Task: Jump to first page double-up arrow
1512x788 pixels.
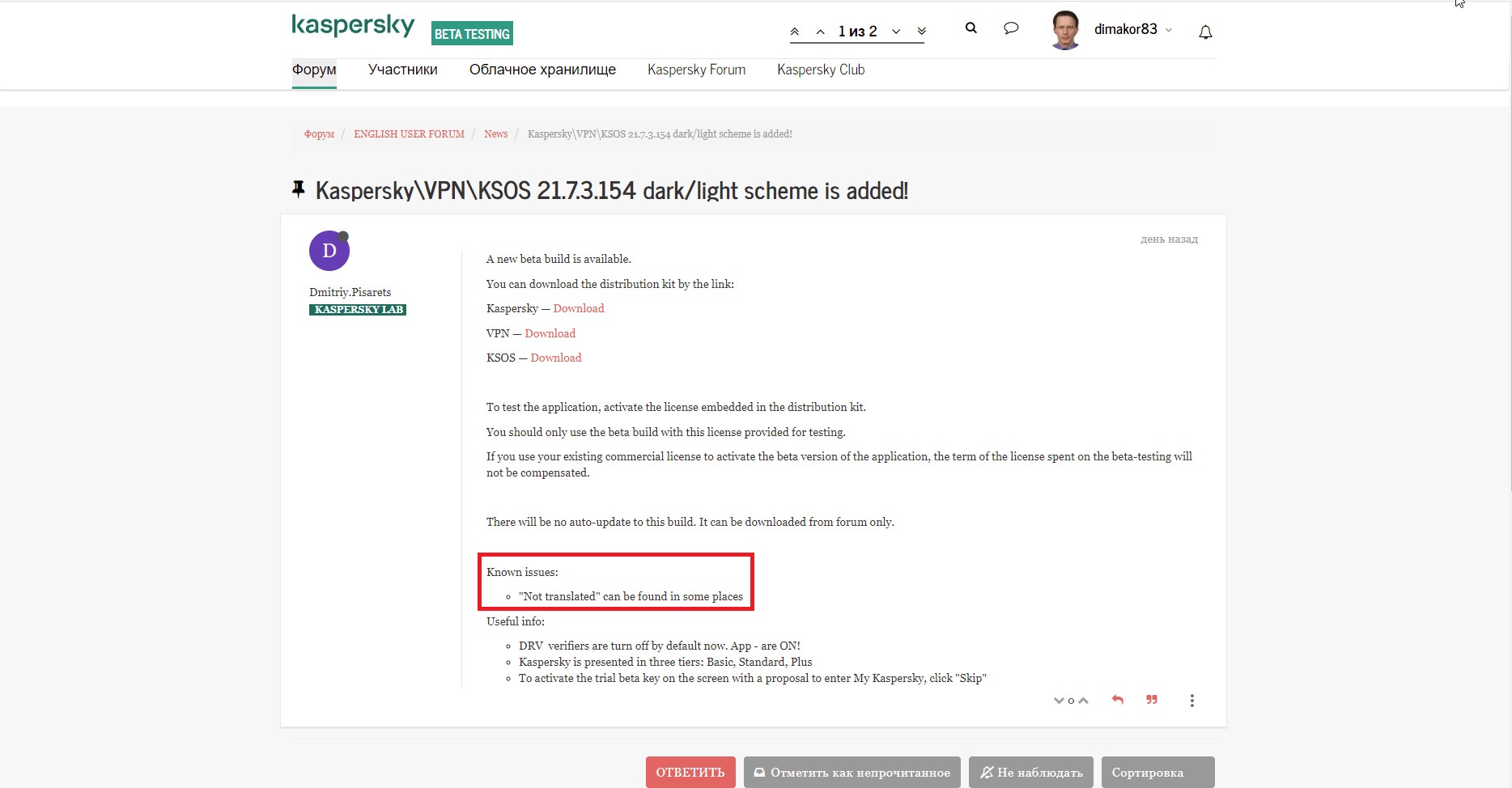Action: click(795, 32)
